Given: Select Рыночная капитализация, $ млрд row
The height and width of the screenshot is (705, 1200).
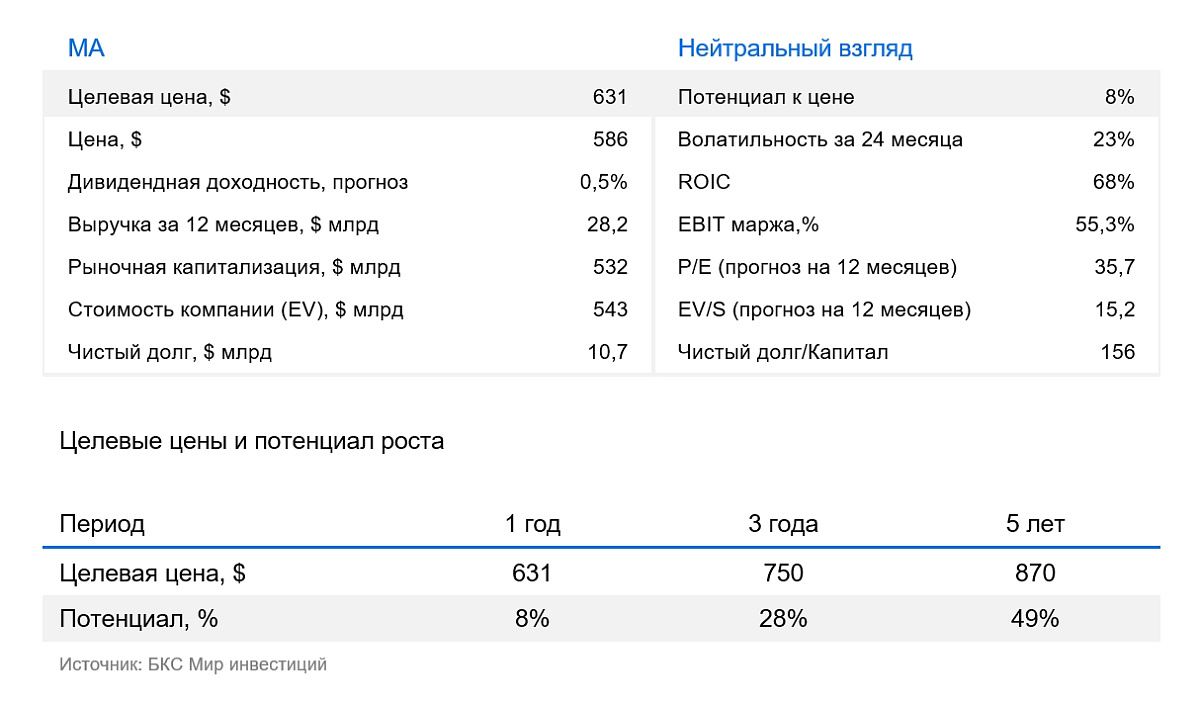Looking at the screenshot, I should (347, 267).
